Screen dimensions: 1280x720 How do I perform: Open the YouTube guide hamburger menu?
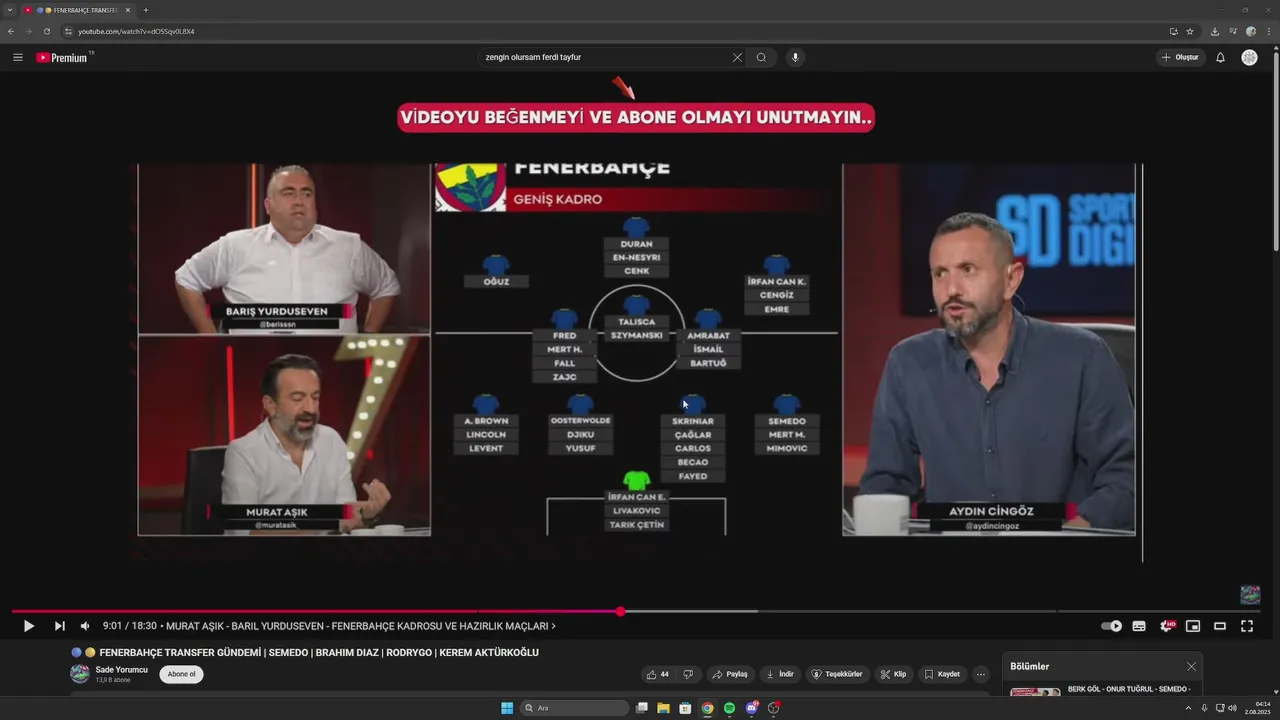(x=18, y=58)
